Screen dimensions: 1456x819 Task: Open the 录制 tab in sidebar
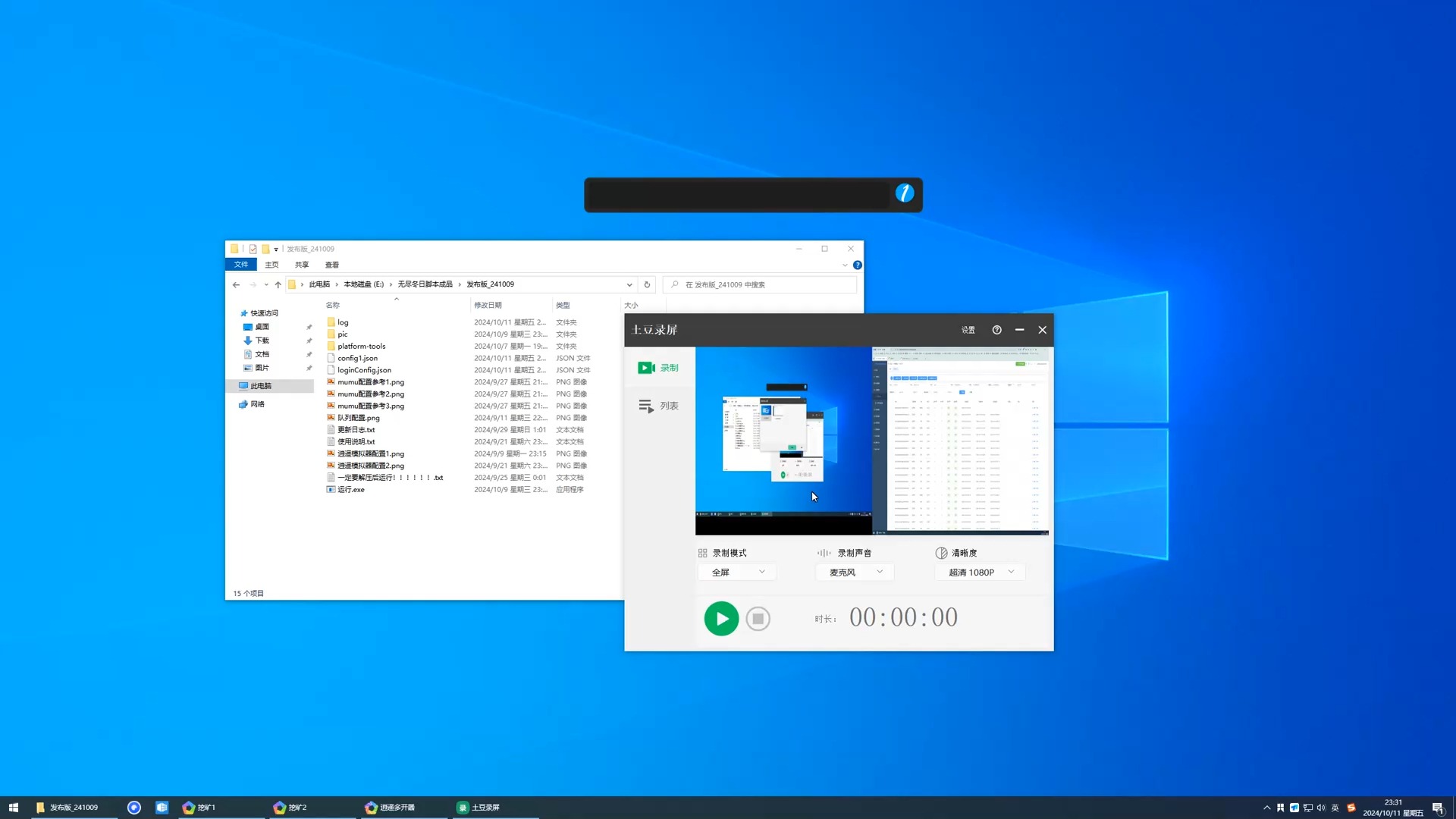click(658, 368)
